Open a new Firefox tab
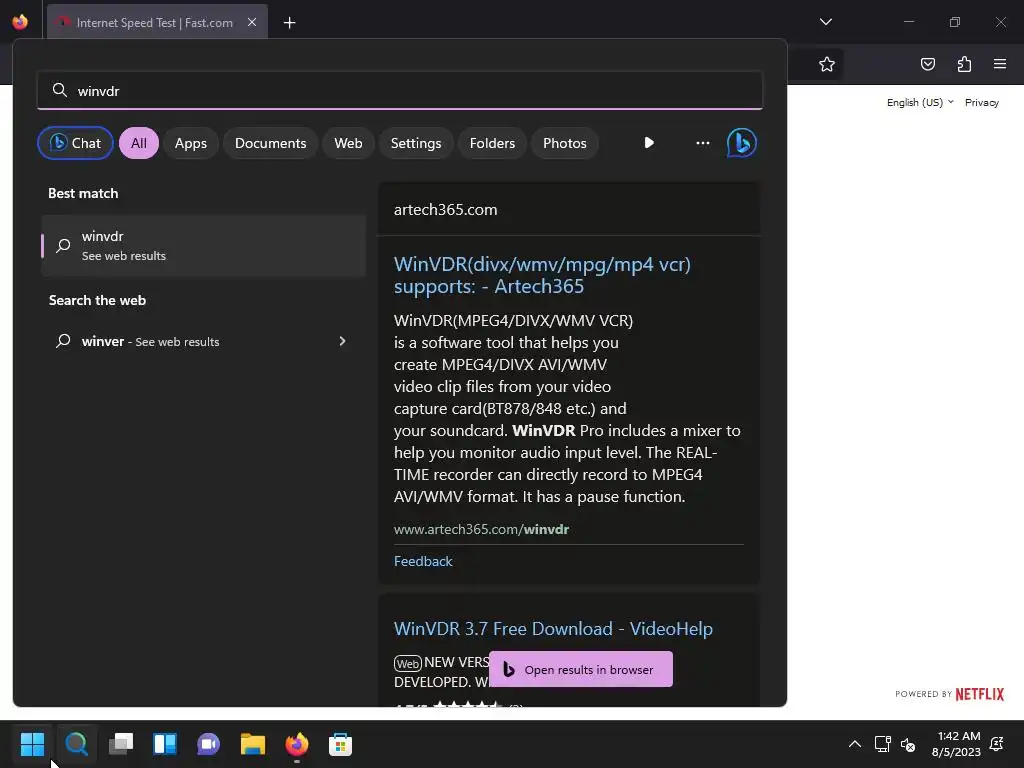This screenshot has height=768, width=1024. pyautogui.click(x=289, y=23)
